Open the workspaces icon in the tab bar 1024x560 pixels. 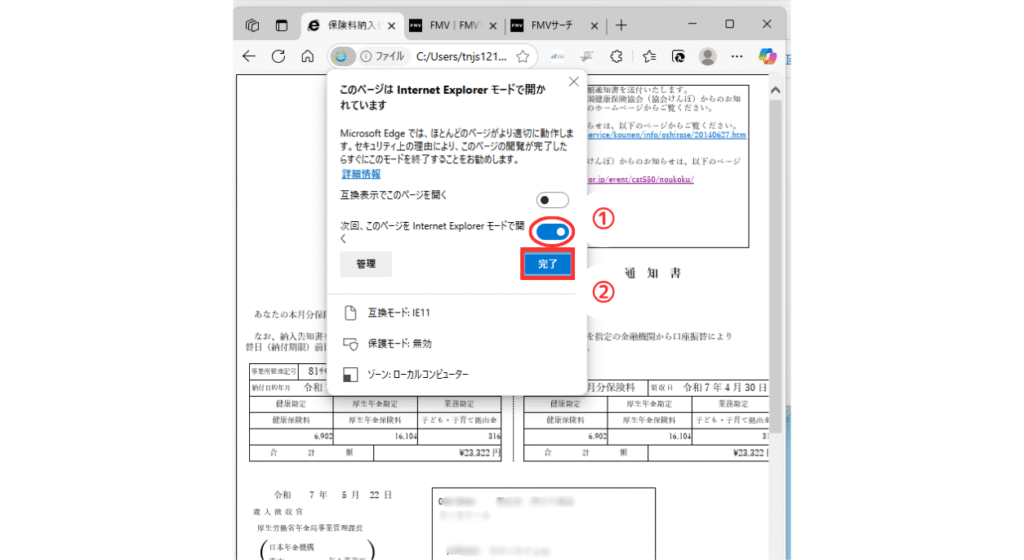(x=252, y=25)
